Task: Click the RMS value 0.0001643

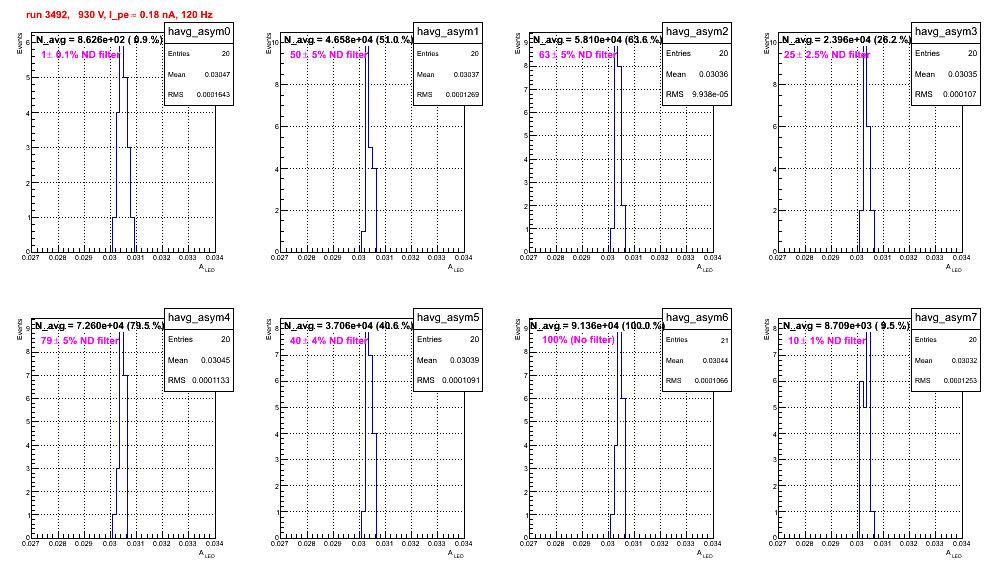Action: point(214,95)
